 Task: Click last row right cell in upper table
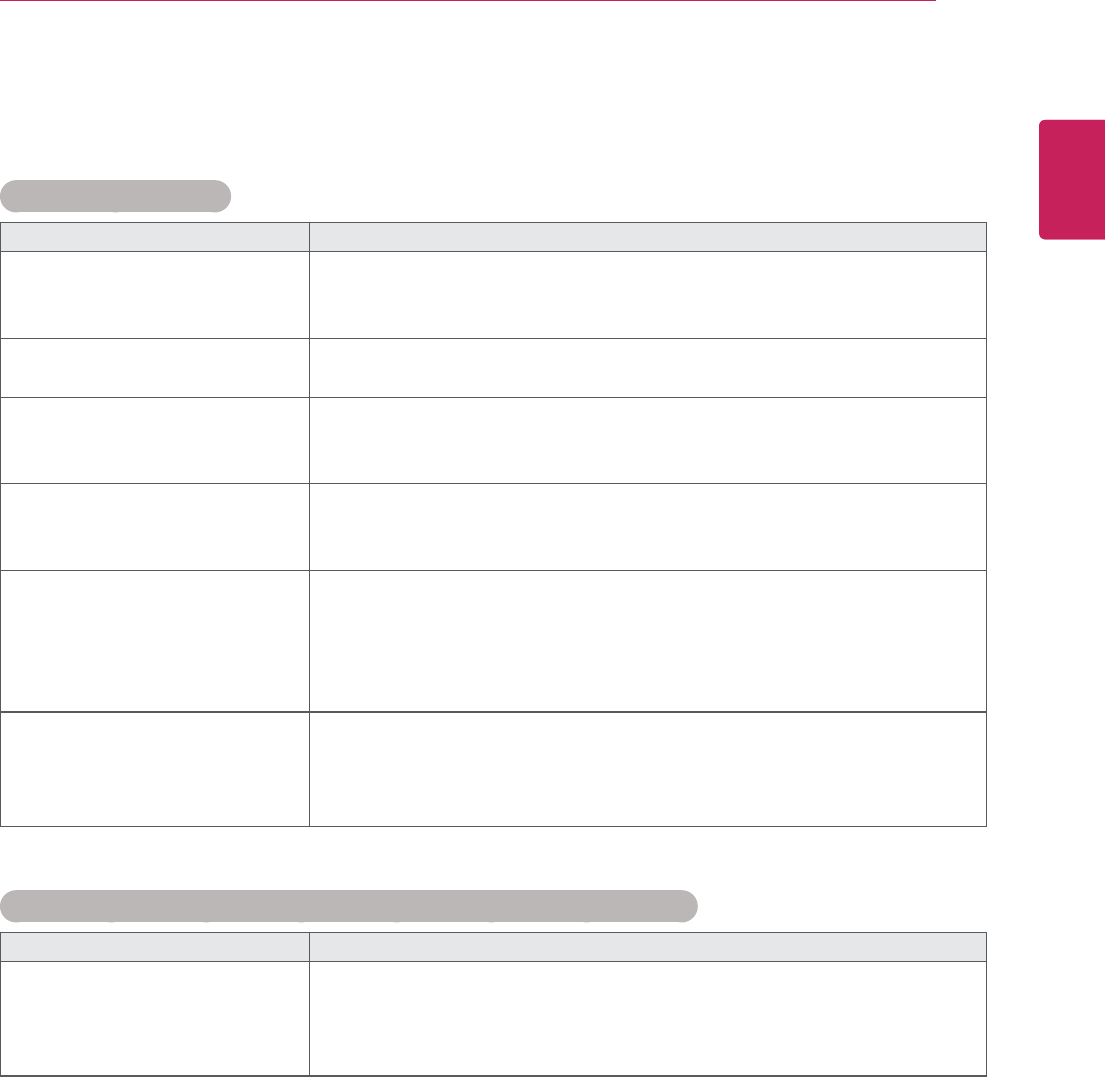click(647, 768)
